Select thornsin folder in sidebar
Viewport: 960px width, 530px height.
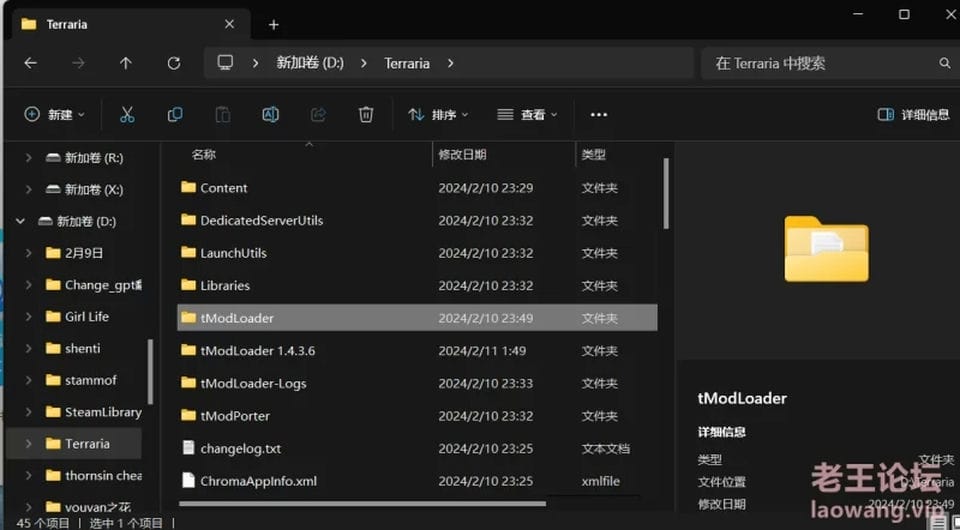[94, 476]
